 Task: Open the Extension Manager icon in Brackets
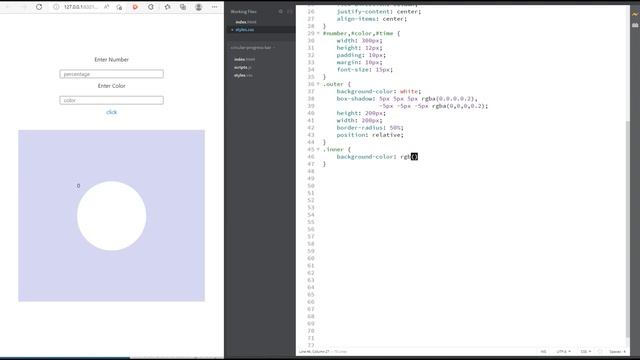(x=635, y=25)
